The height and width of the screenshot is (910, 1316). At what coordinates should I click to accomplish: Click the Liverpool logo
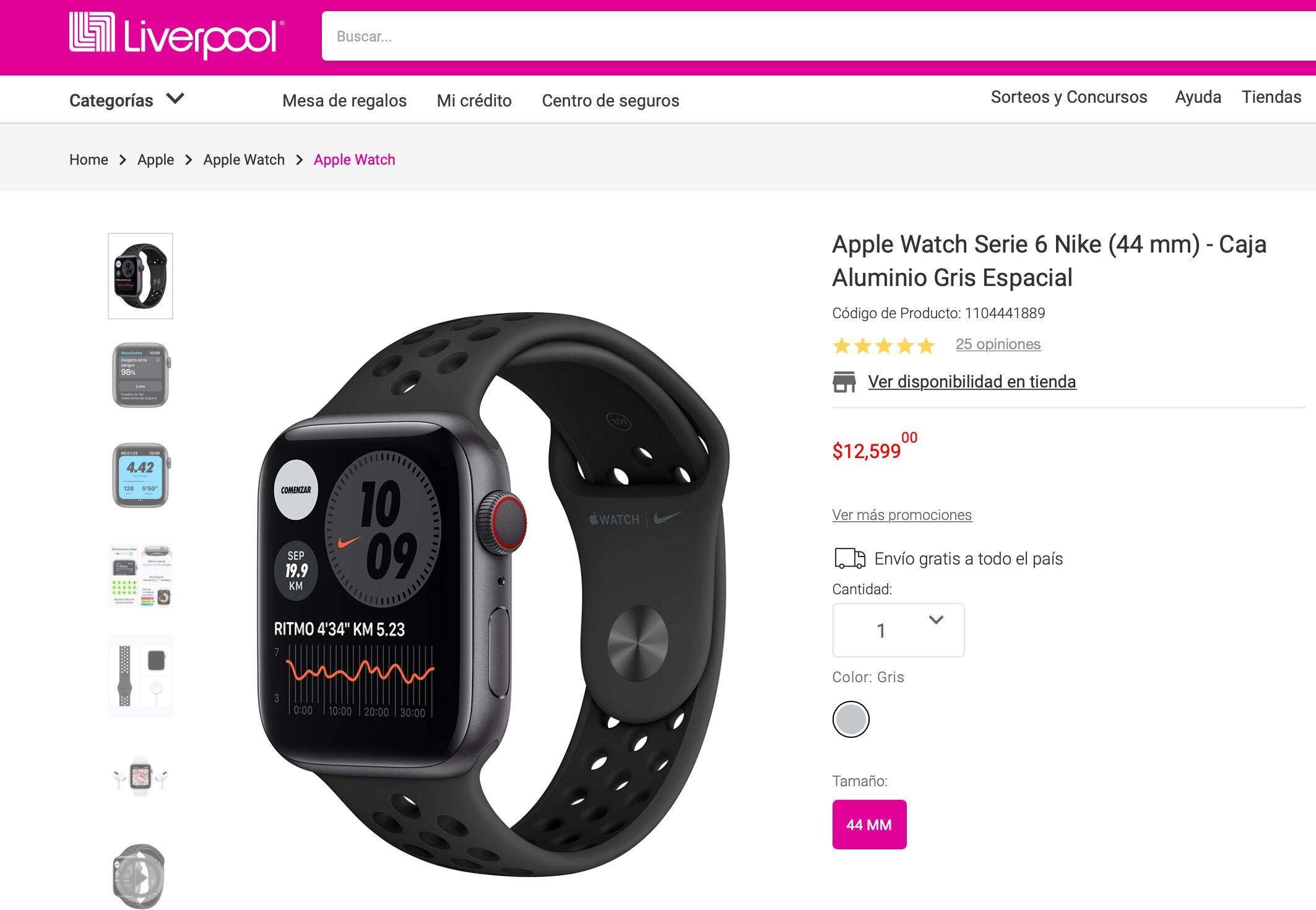coord(177,35)
